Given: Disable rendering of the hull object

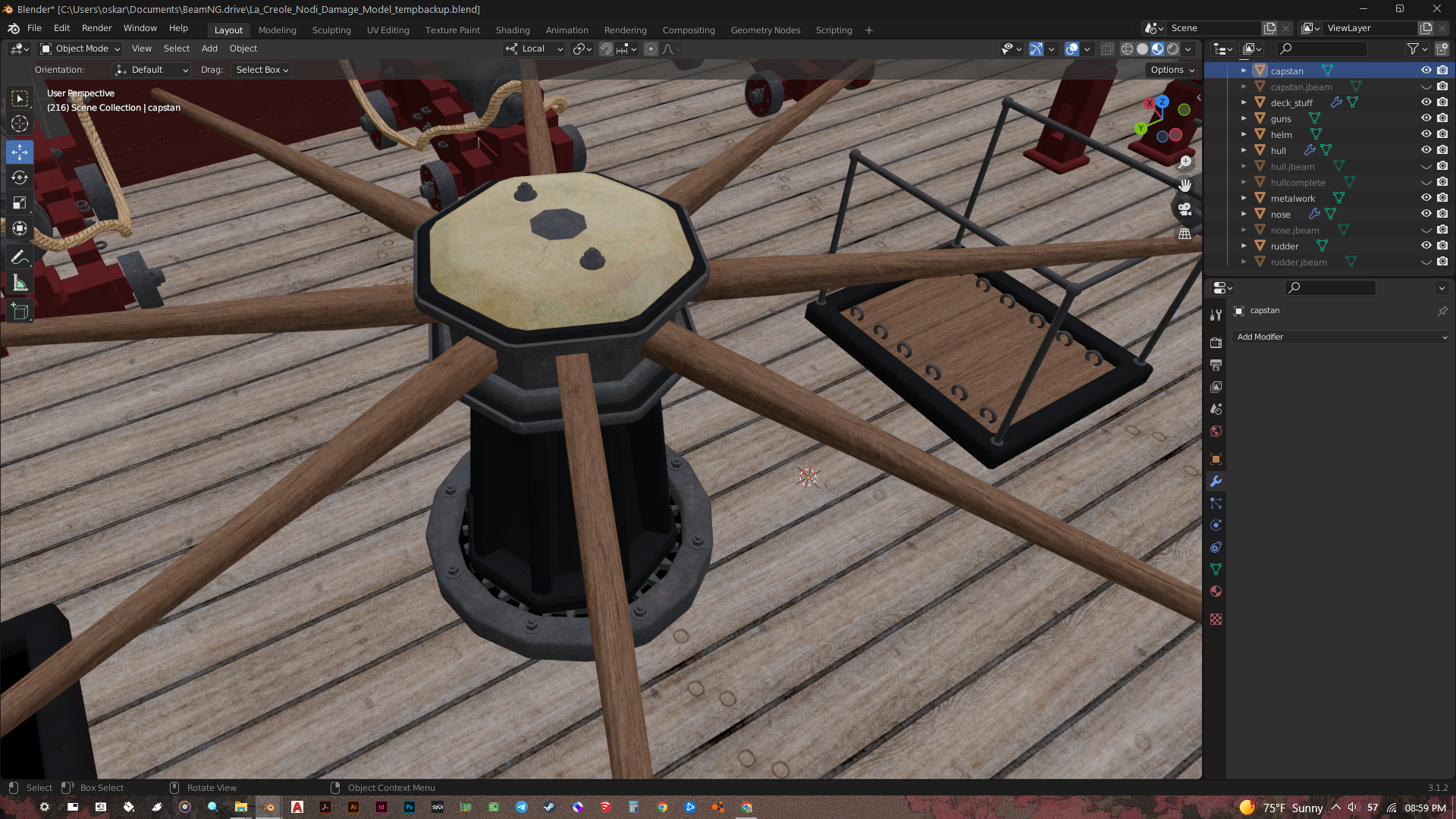Looking at the screenshot, I should pos(1442,150).
